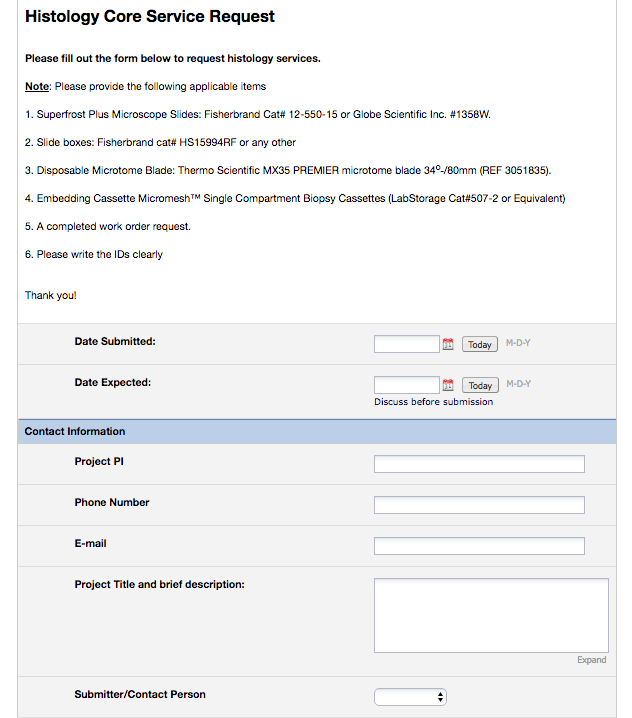
Task: Click the Histology Core Service Request heading
Action: (150, 17)
